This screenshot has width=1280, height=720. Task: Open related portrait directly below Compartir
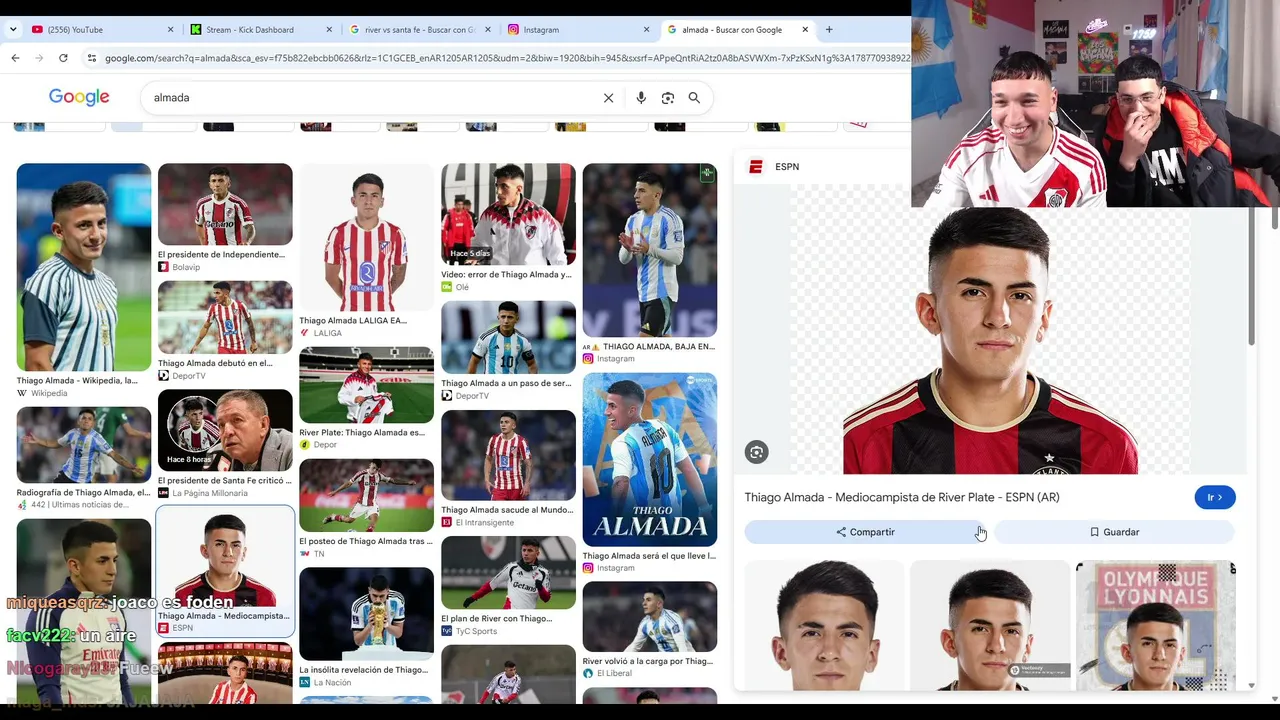[825, 625]
